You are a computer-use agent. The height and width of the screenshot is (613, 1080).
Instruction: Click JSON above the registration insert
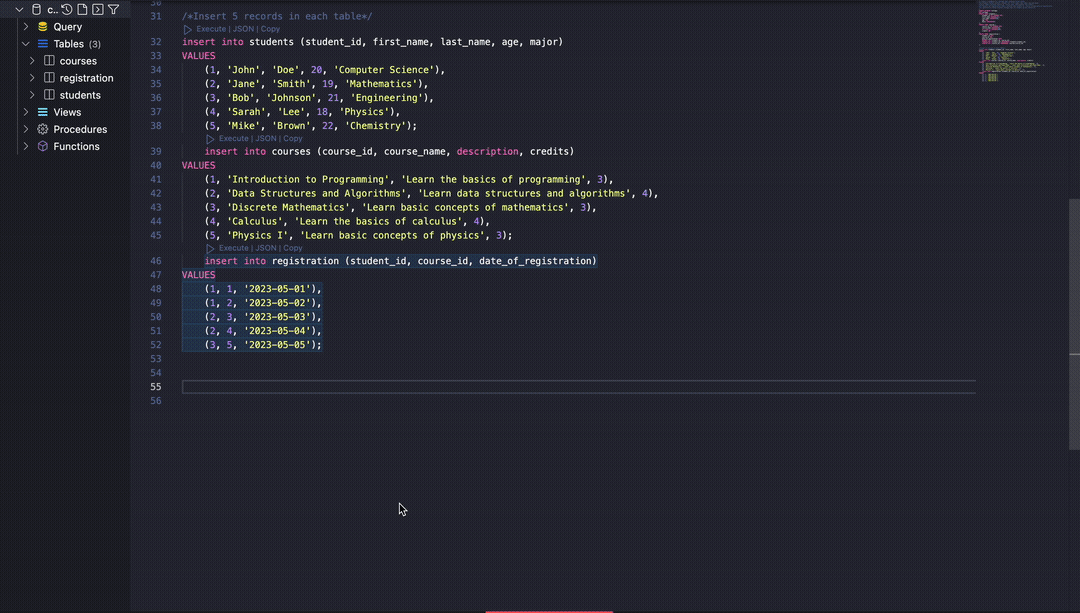click(266, 248)
